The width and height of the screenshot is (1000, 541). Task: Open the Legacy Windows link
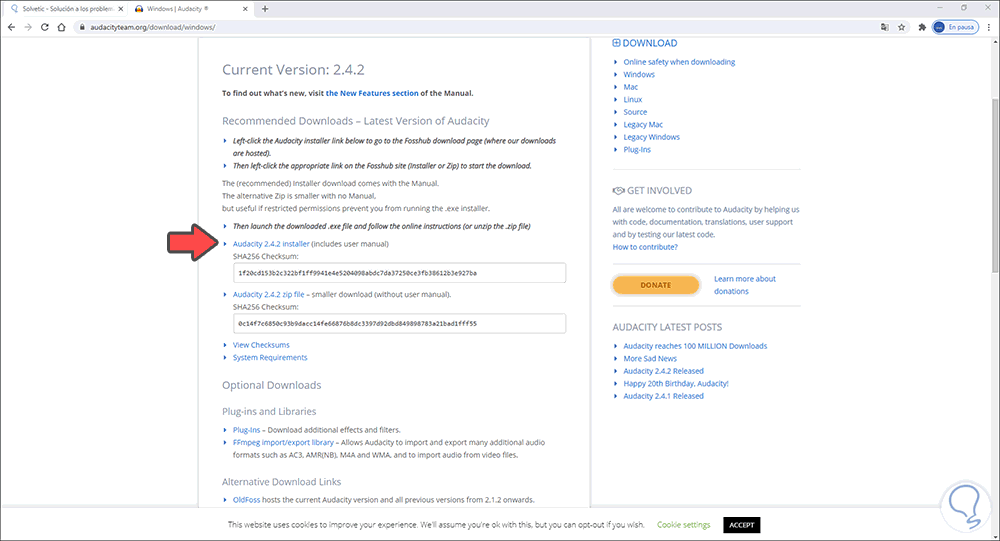[x=651, y=137]
